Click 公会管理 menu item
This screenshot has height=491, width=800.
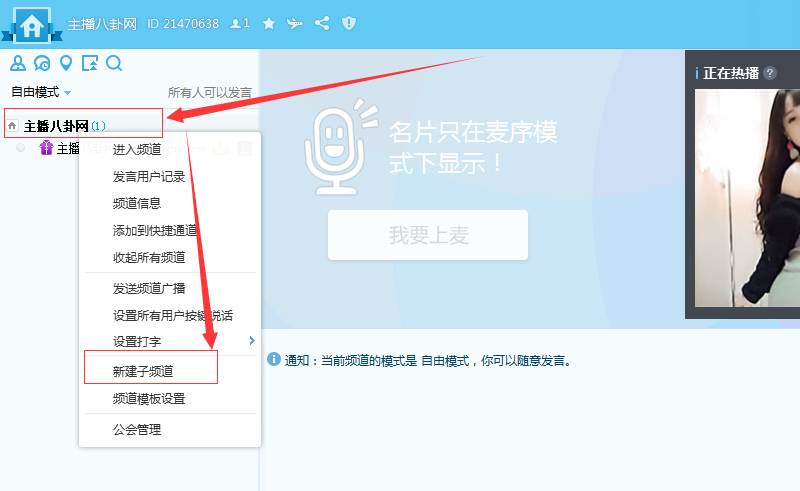tap(137, 430)
